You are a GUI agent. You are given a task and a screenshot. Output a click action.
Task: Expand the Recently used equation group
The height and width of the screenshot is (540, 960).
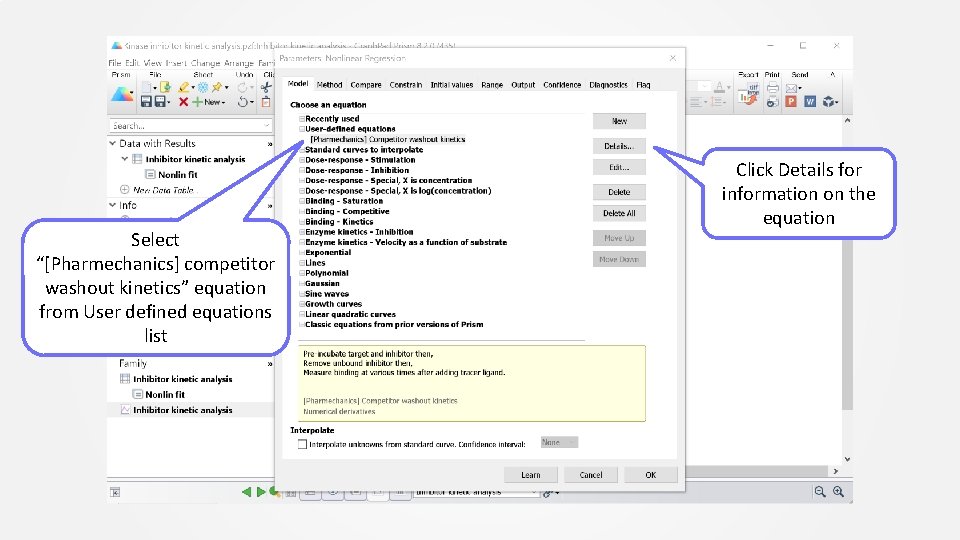click(302, 119)
